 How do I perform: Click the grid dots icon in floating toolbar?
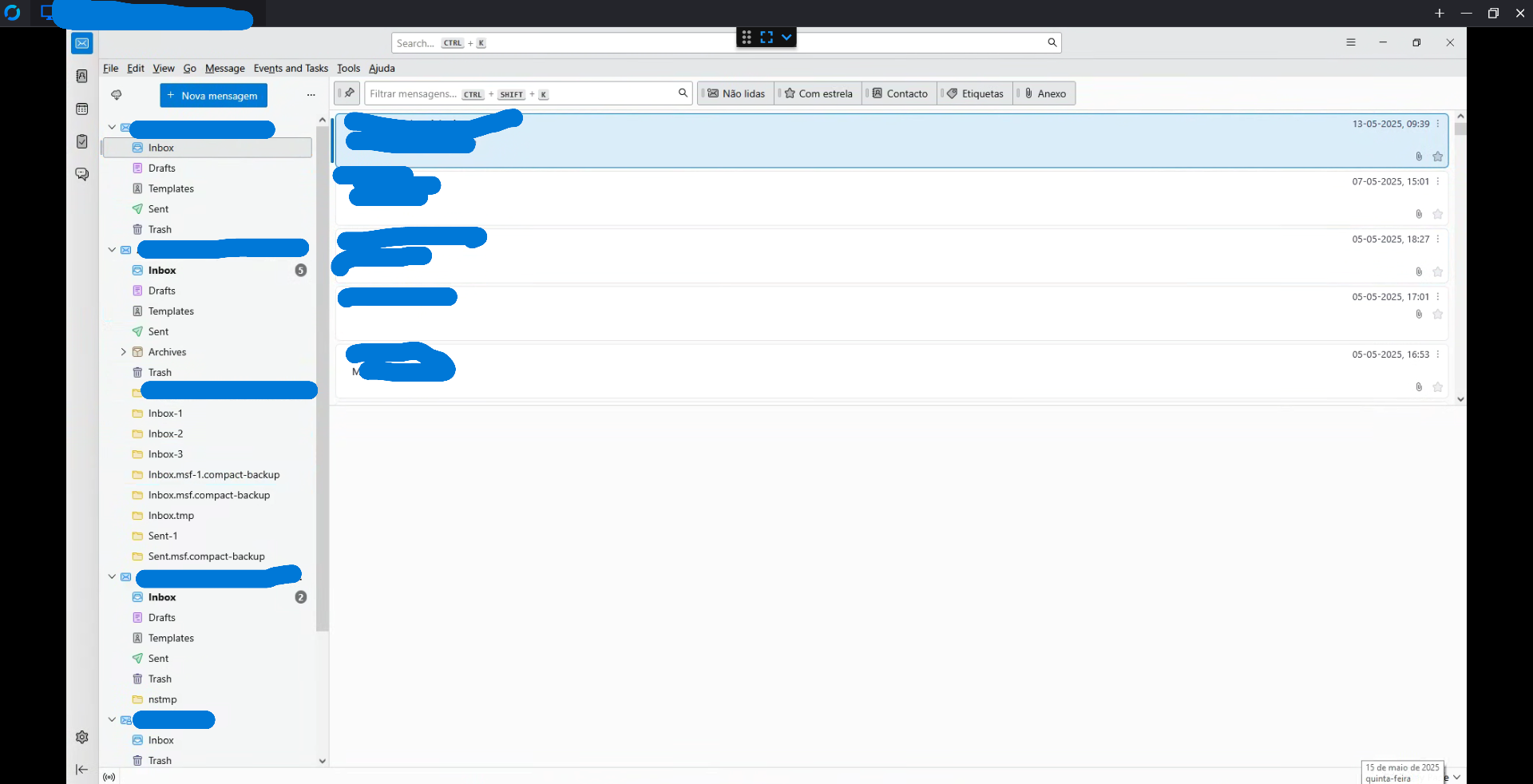click(x=747, y=37)
